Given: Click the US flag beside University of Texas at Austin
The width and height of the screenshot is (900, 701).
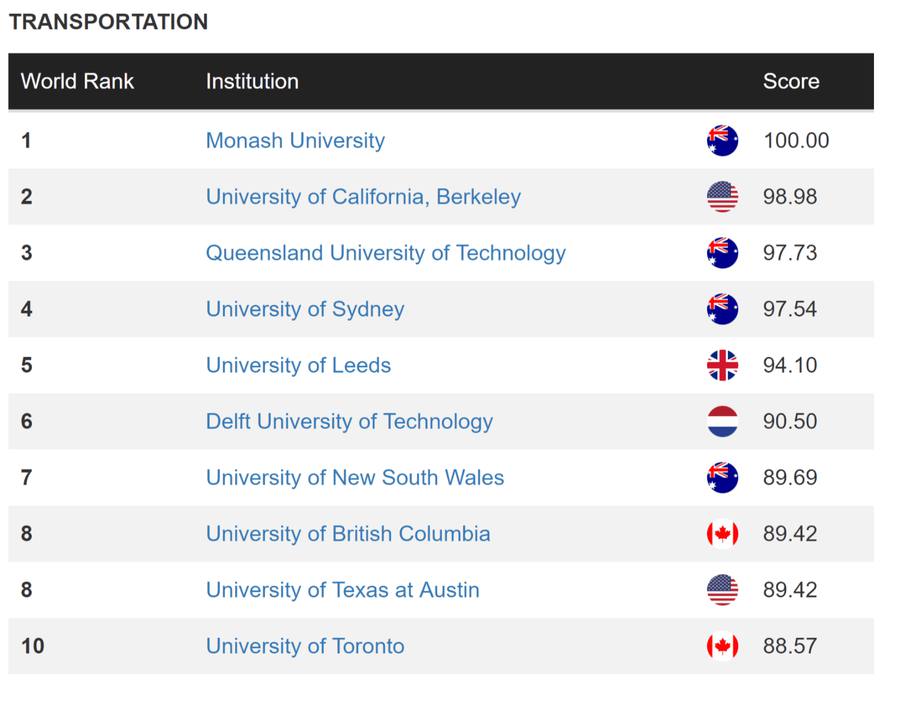Looking at the screenshot, I should click(722, 590).
